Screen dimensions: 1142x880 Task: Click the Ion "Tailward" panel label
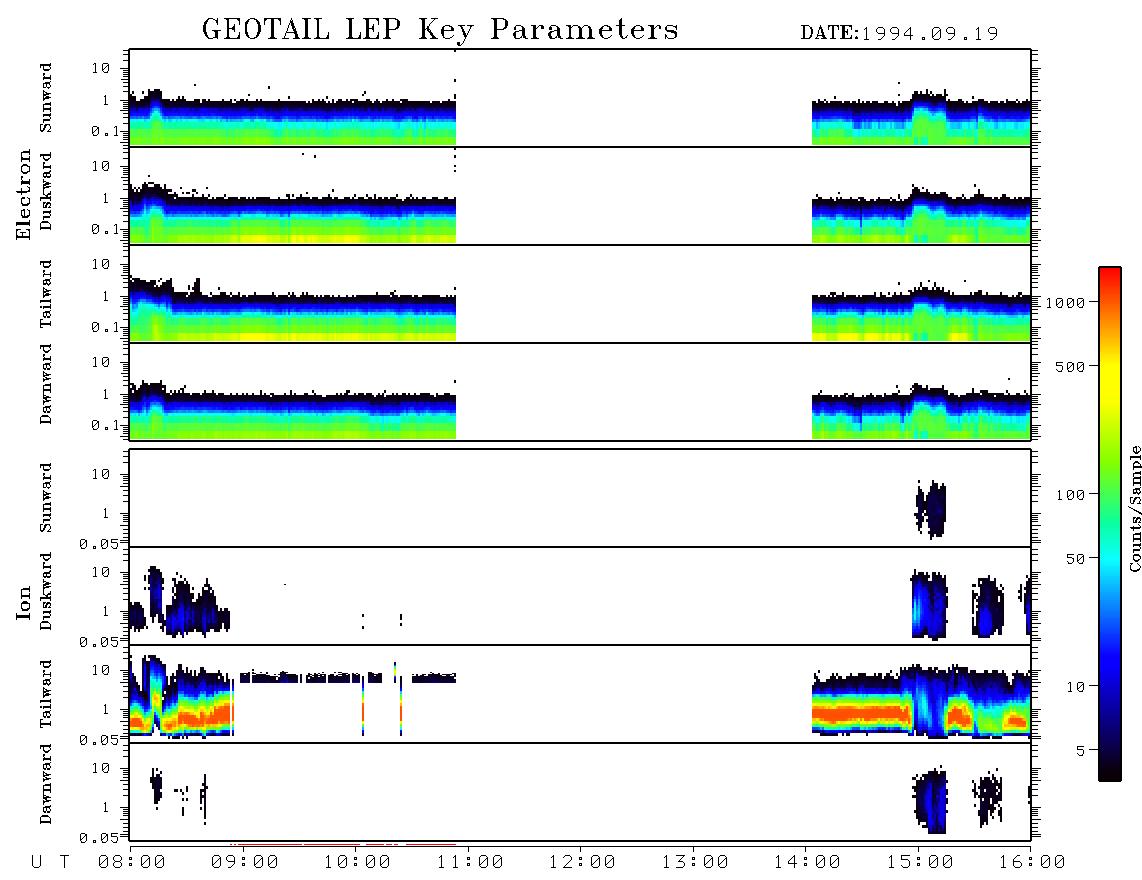[46, 694]
